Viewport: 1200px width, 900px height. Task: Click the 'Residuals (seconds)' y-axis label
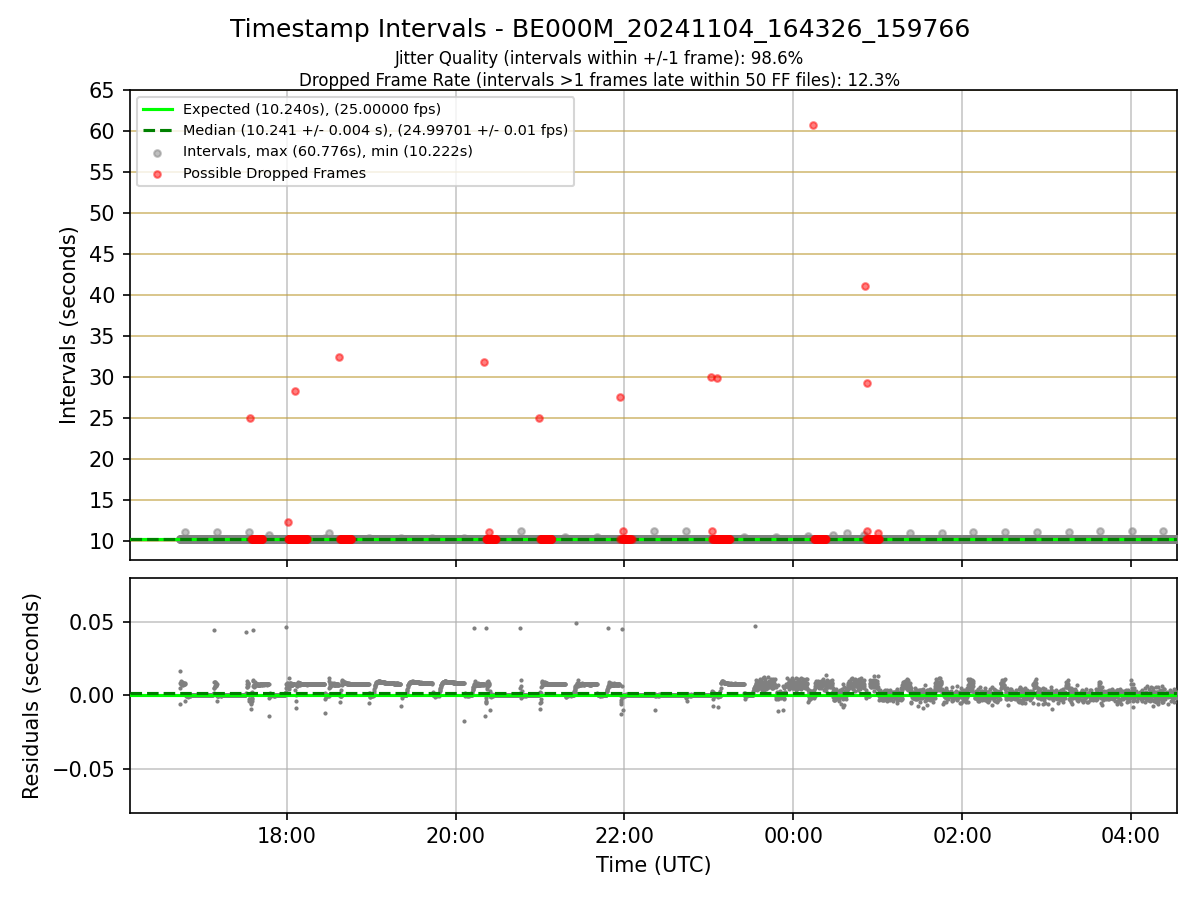tap(32, 696)
